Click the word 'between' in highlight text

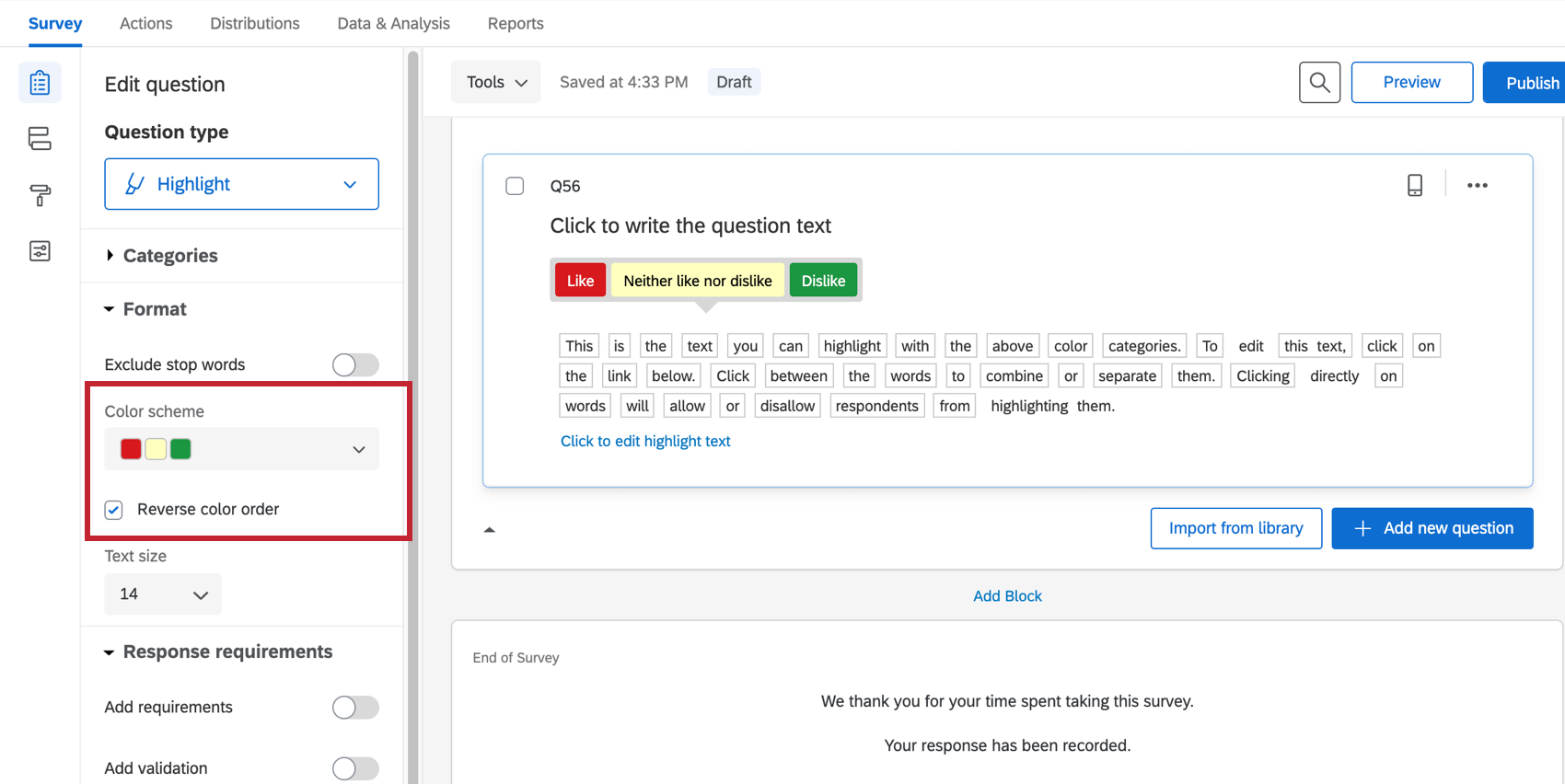pos(798,375)
